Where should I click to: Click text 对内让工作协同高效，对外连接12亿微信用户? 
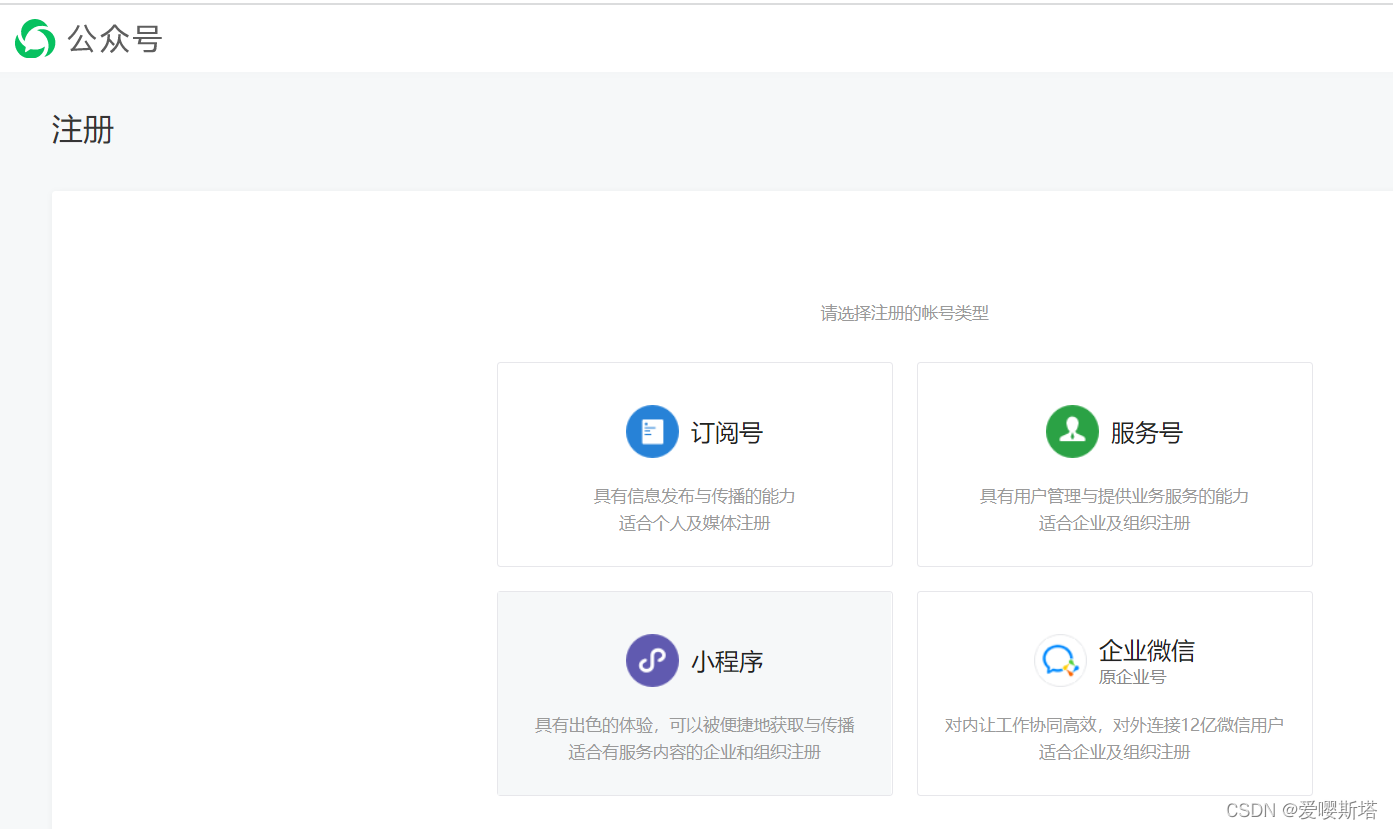coord(1114,725)
